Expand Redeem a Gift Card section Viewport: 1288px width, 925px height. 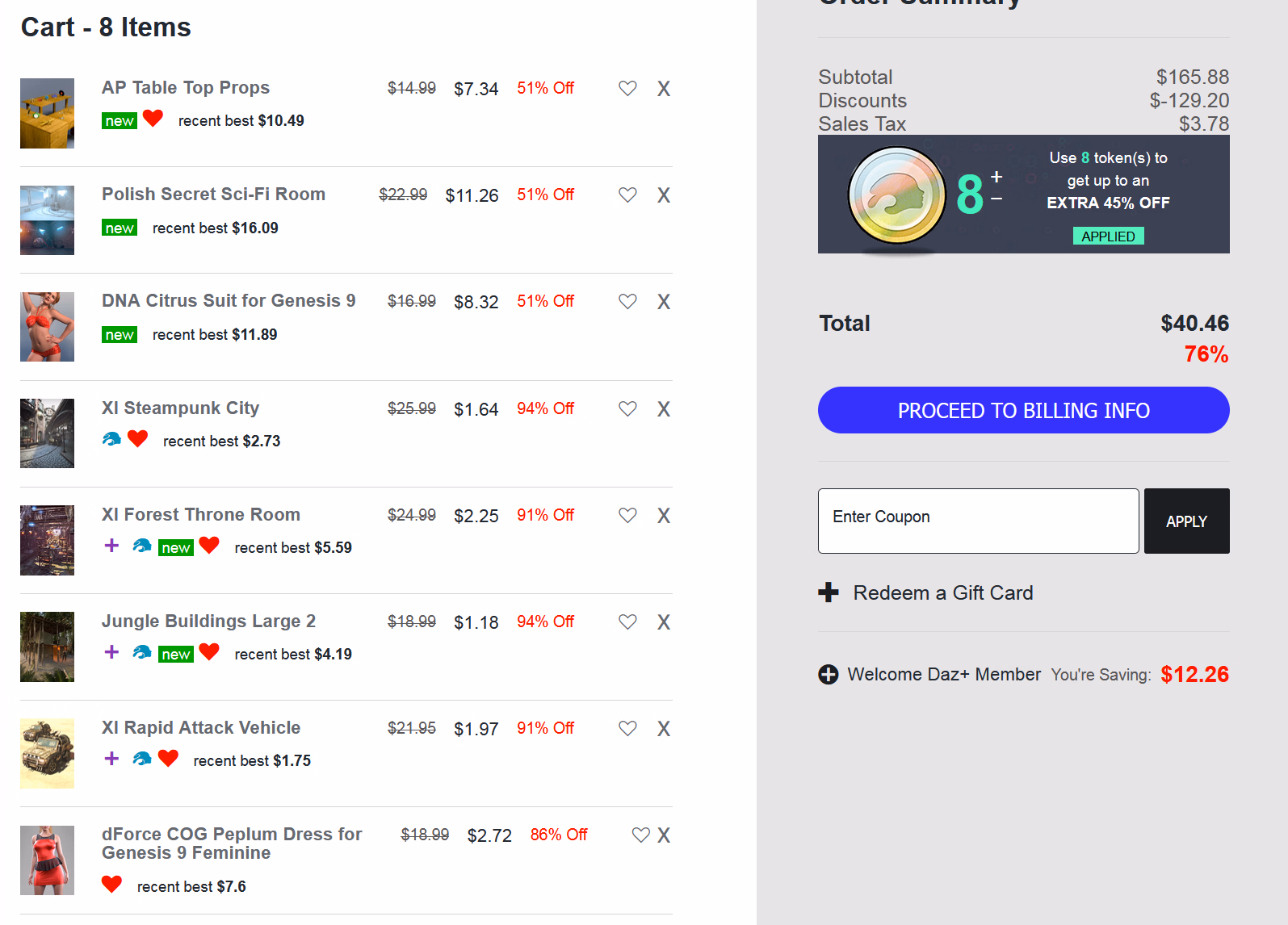click(x=829, y=593)
